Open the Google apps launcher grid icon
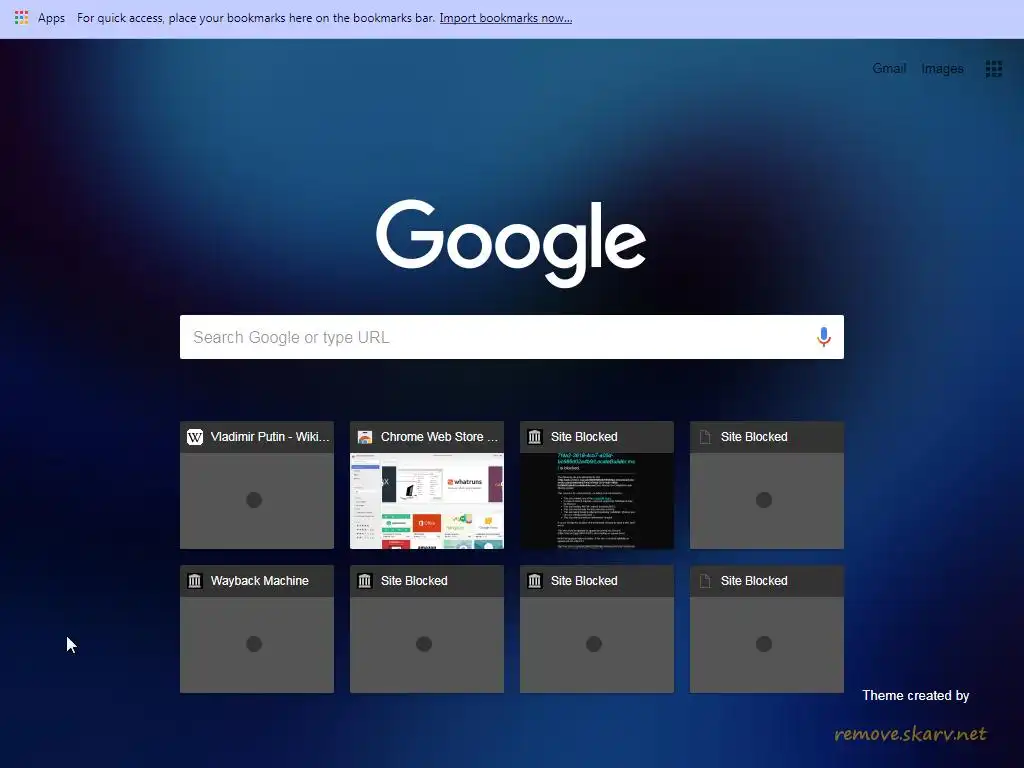Viewport: 1024px width, 768px height. click(993, 69)
